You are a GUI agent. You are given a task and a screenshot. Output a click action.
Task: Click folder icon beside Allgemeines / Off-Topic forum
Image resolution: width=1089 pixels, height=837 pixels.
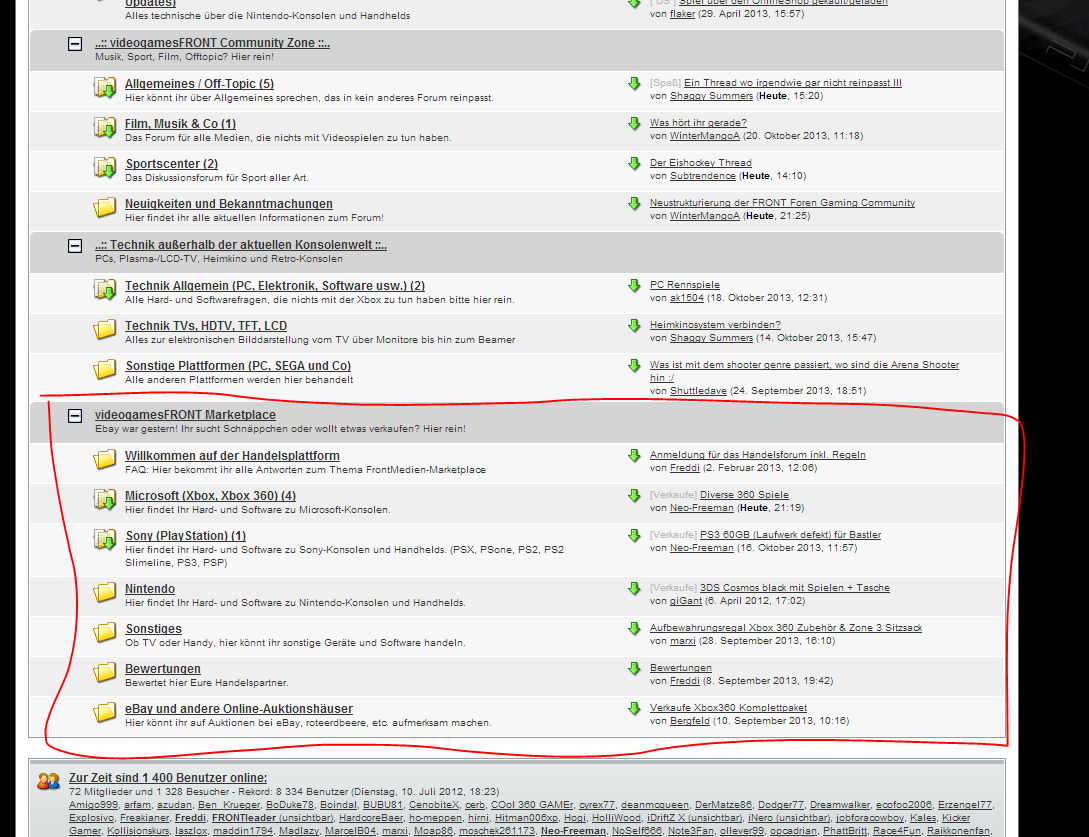tap(105, 88)
